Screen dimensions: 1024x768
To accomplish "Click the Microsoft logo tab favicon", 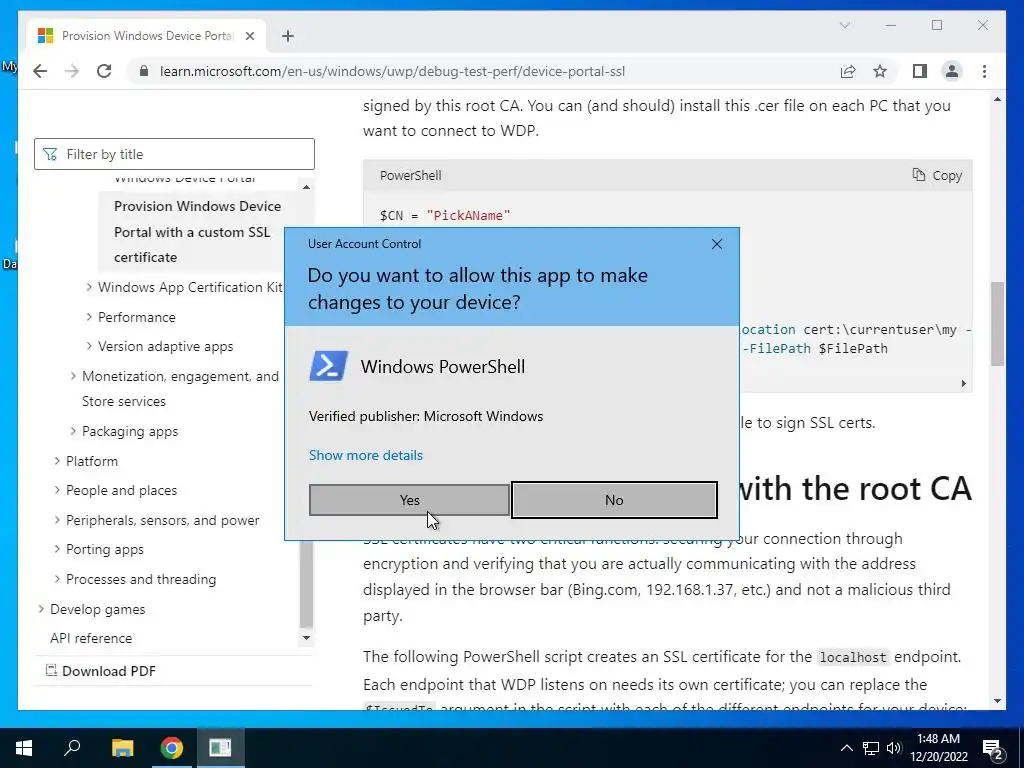I will coord(45,36).
